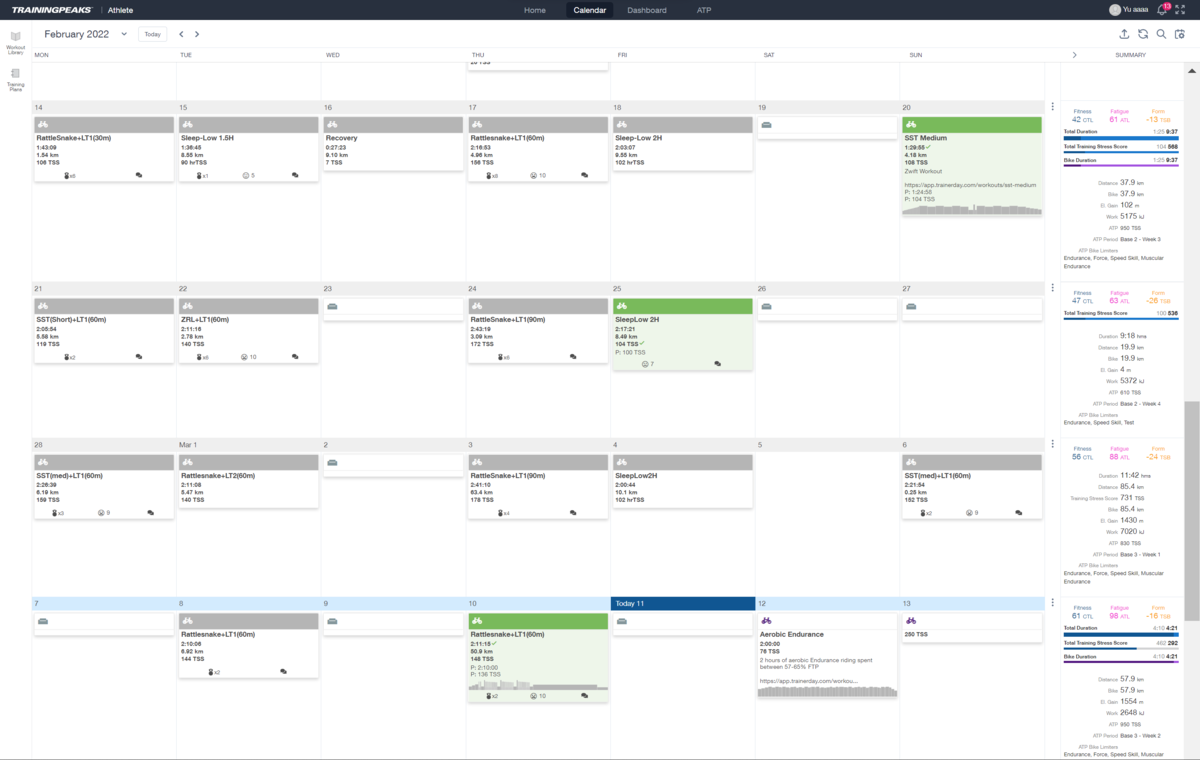
Task: Click the Yu aaaa profile avatar
Action: click(1115, 10)
